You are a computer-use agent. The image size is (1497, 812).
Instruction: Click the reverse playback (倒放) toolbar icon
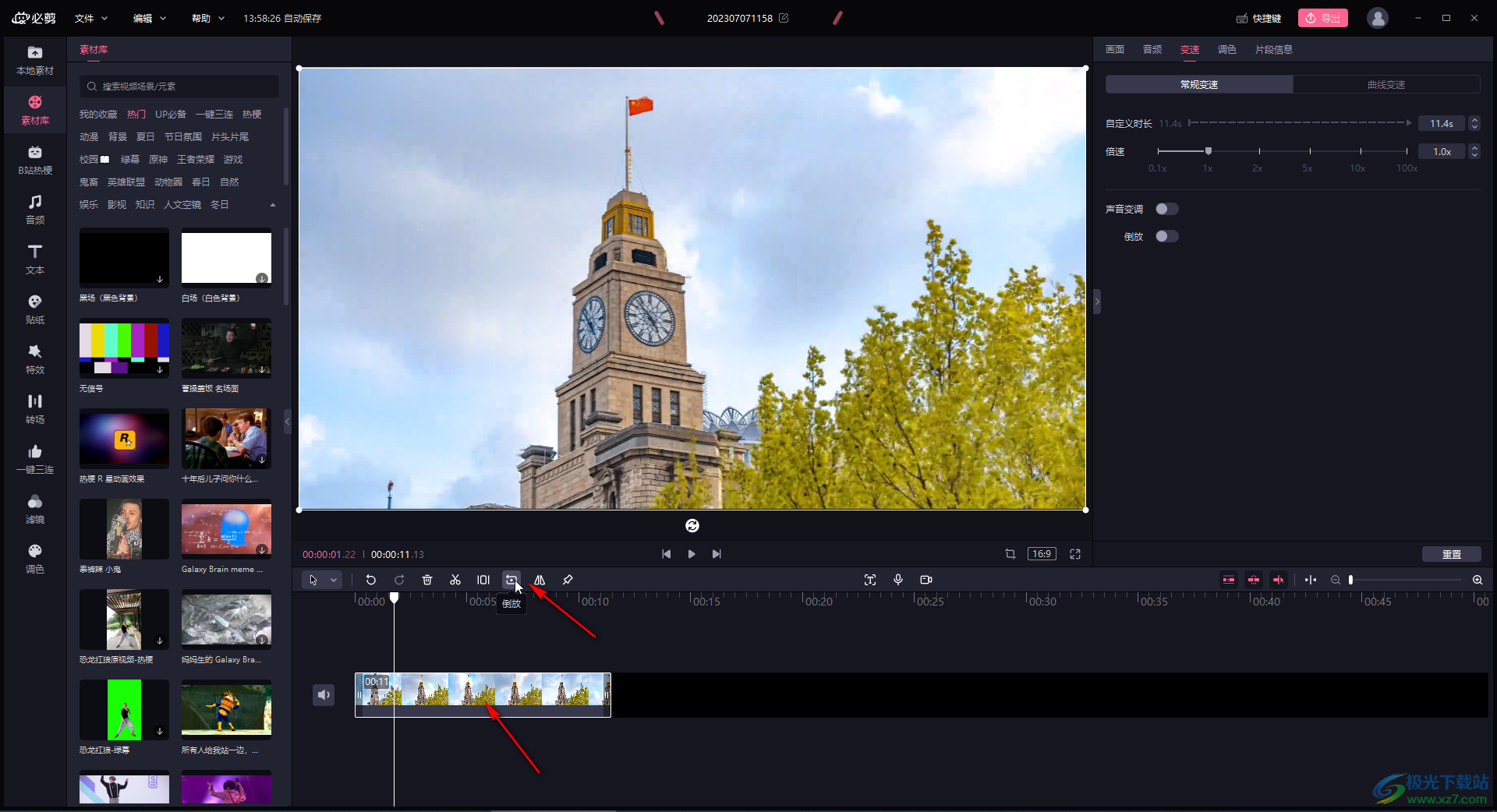coord(511,580)
